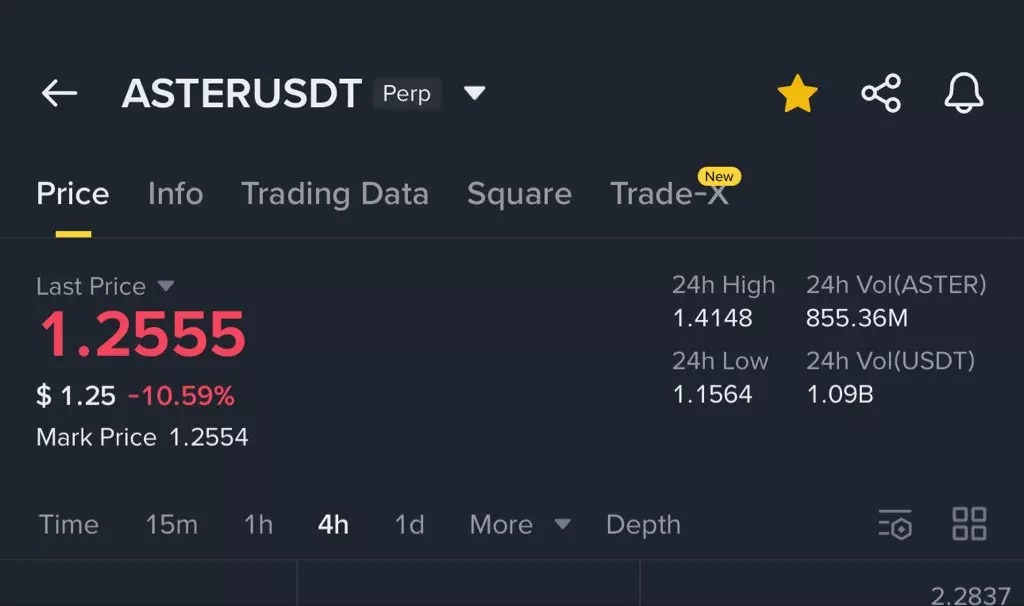Select the Price tab

pyautogui.click(x=72, y=194)
